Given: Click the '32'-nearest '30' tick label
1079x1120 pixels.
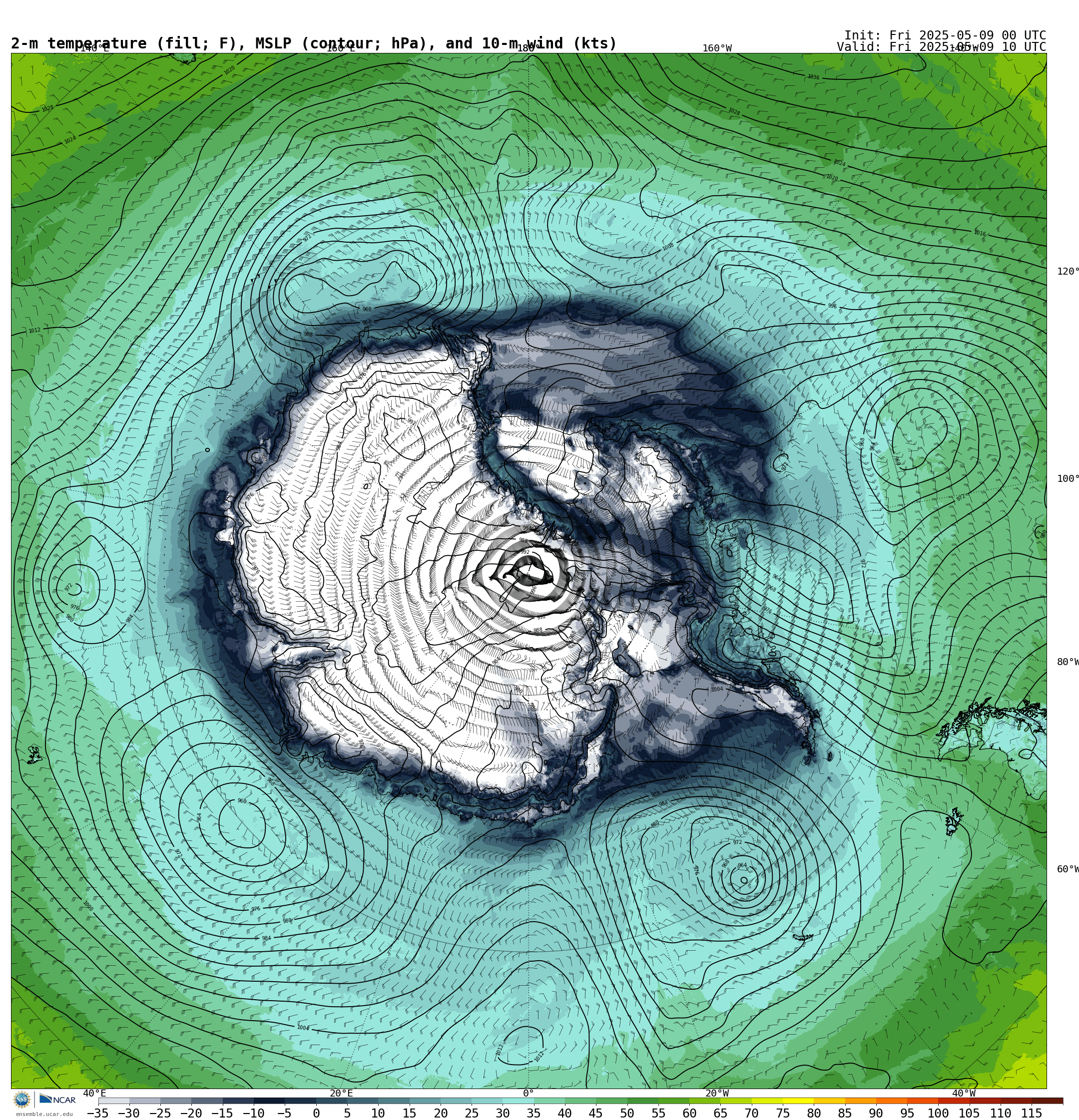Looking at the screenshot, I should click(503, 1113).
